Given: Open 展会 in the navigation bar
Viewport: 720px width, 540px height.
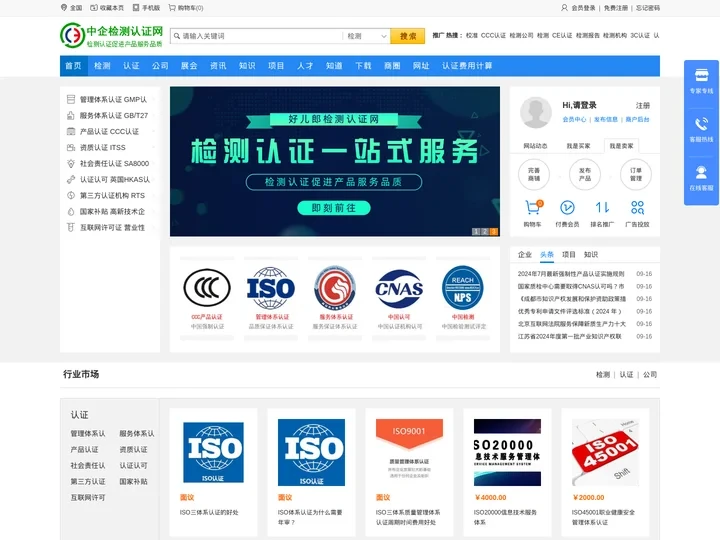Looking at the screenshot, I should [189, 66].
